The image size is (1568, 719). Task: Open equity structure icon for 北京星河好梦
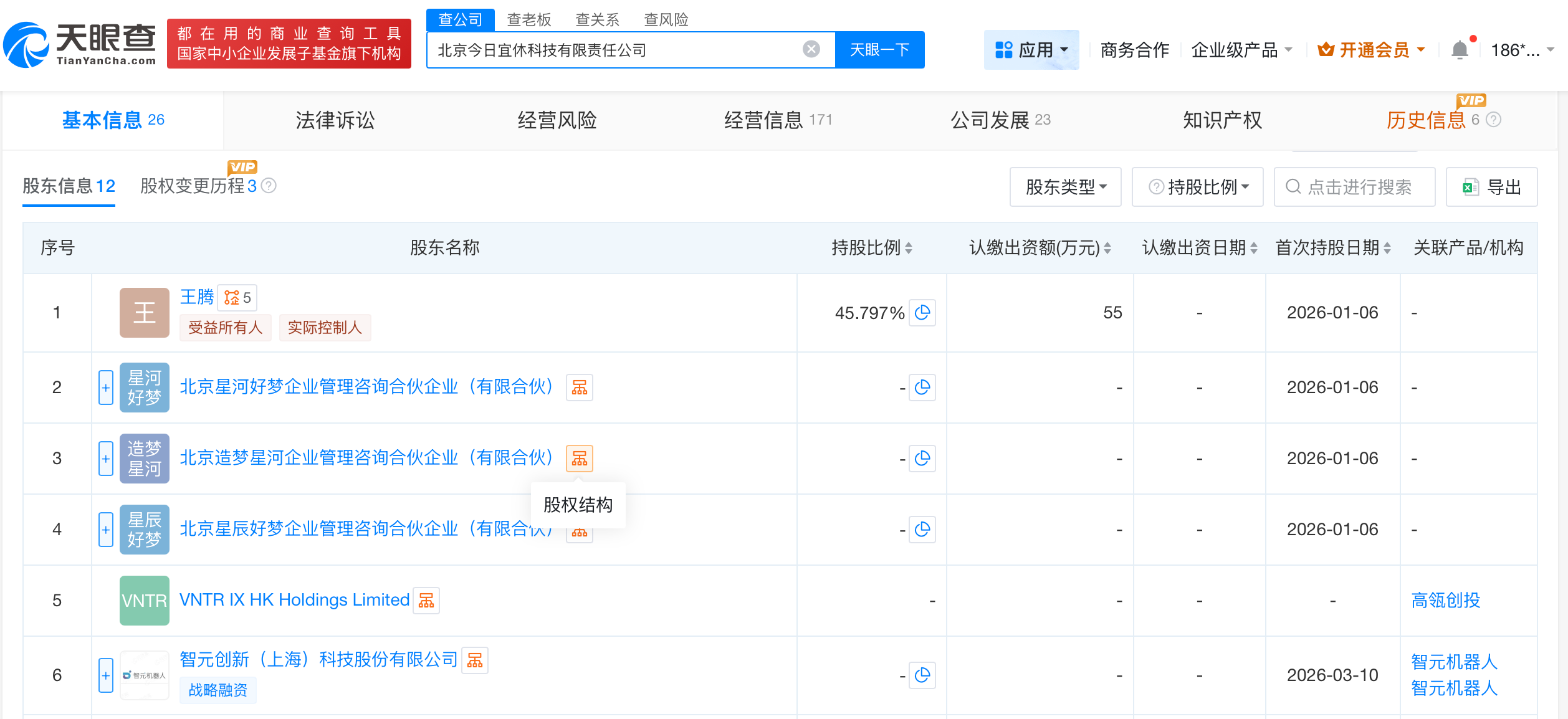[x=579, y=388]
